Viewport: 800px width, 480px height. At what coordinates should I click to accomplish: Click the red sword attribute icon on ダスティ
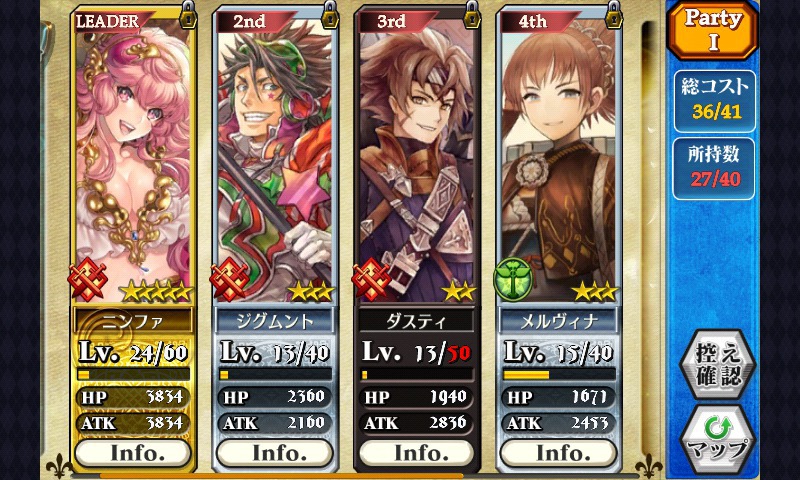371,280
